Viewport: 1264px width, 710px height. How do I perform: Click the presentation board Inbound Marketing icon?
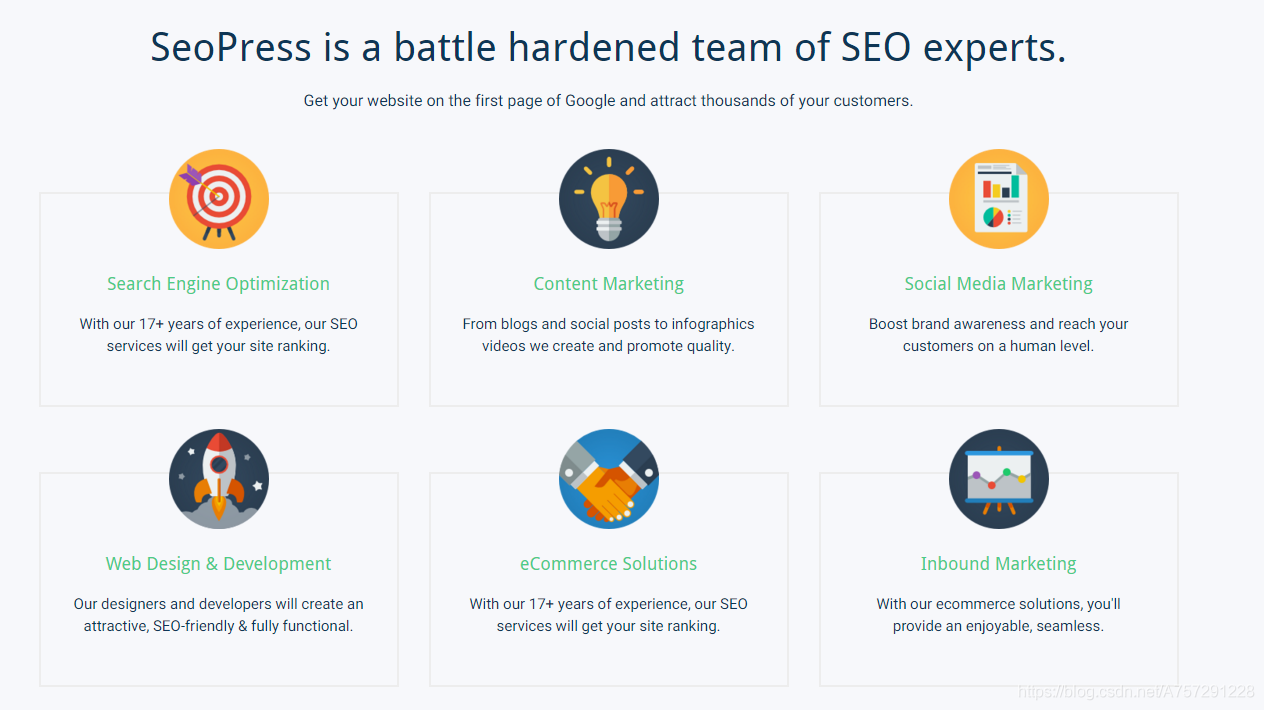999,479
